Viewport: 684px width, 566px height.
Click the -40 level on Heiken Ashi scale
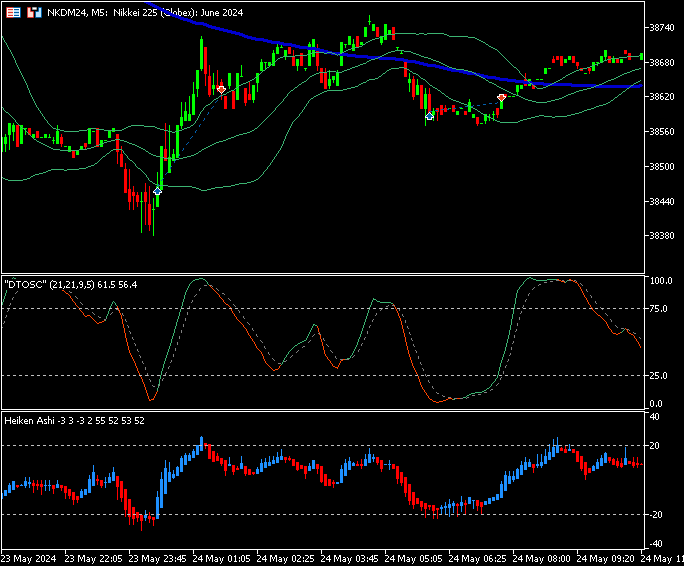tap(656, 544)
